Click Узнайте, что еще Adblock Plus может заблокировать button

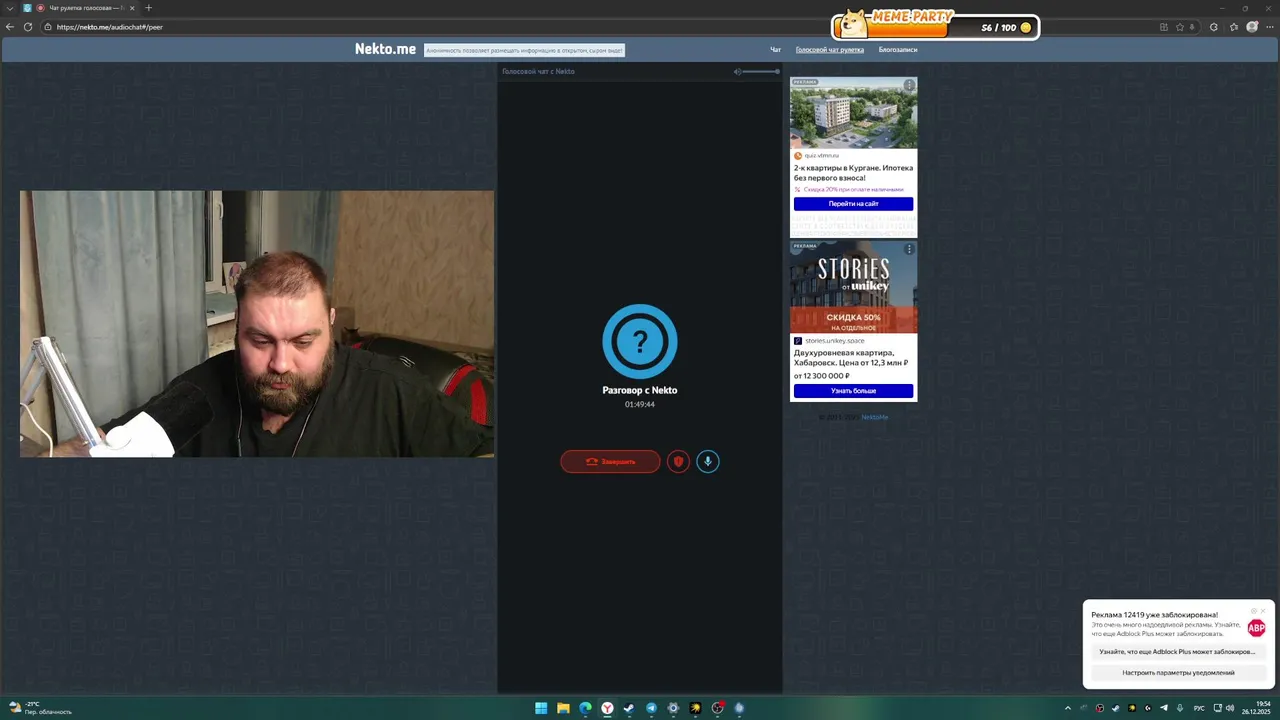point(1177,652)
